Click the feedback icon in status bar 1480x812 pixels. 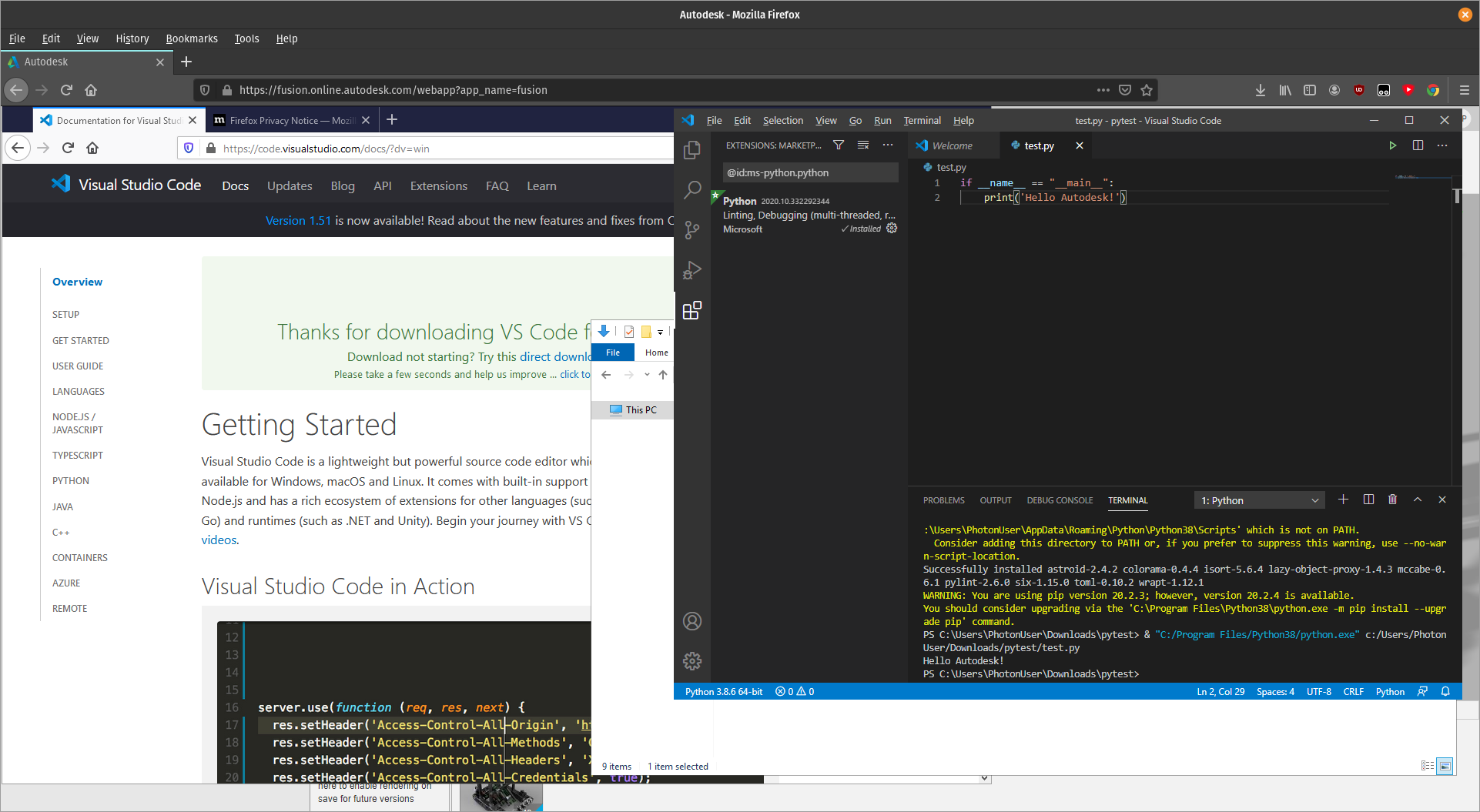coord(1422,691)
